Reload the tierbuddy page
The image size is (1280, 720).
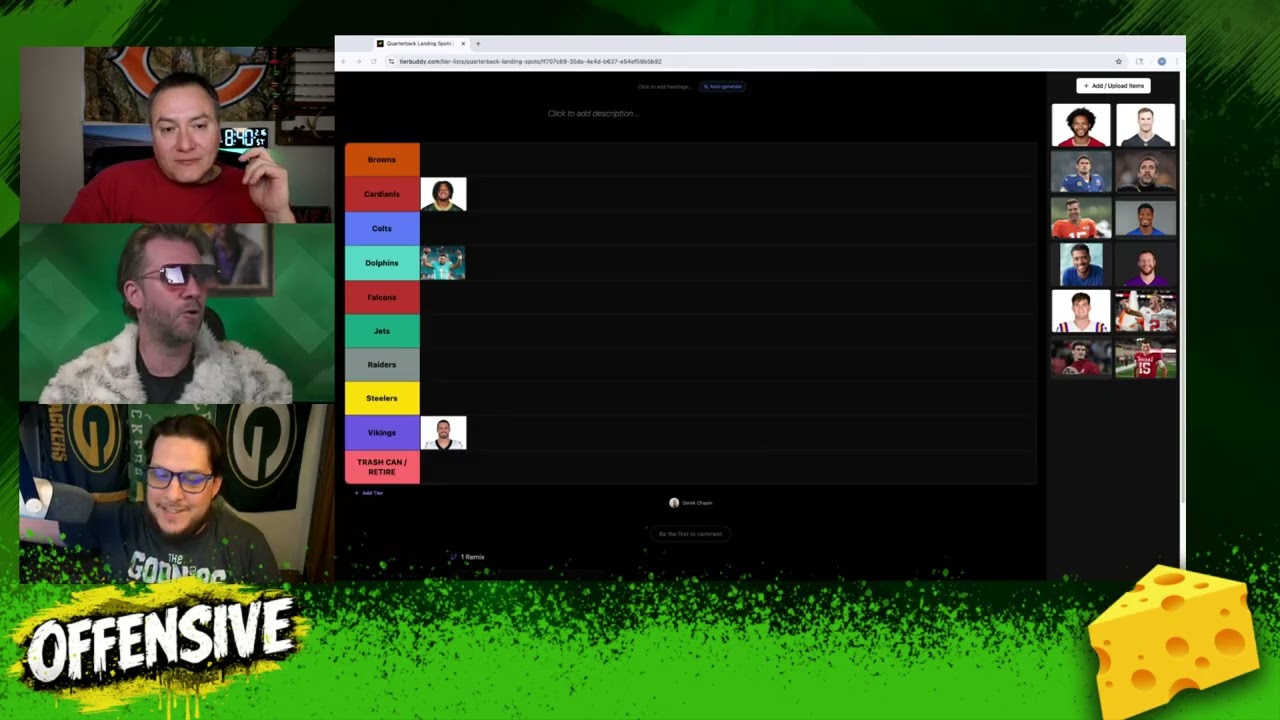[374, 61]
